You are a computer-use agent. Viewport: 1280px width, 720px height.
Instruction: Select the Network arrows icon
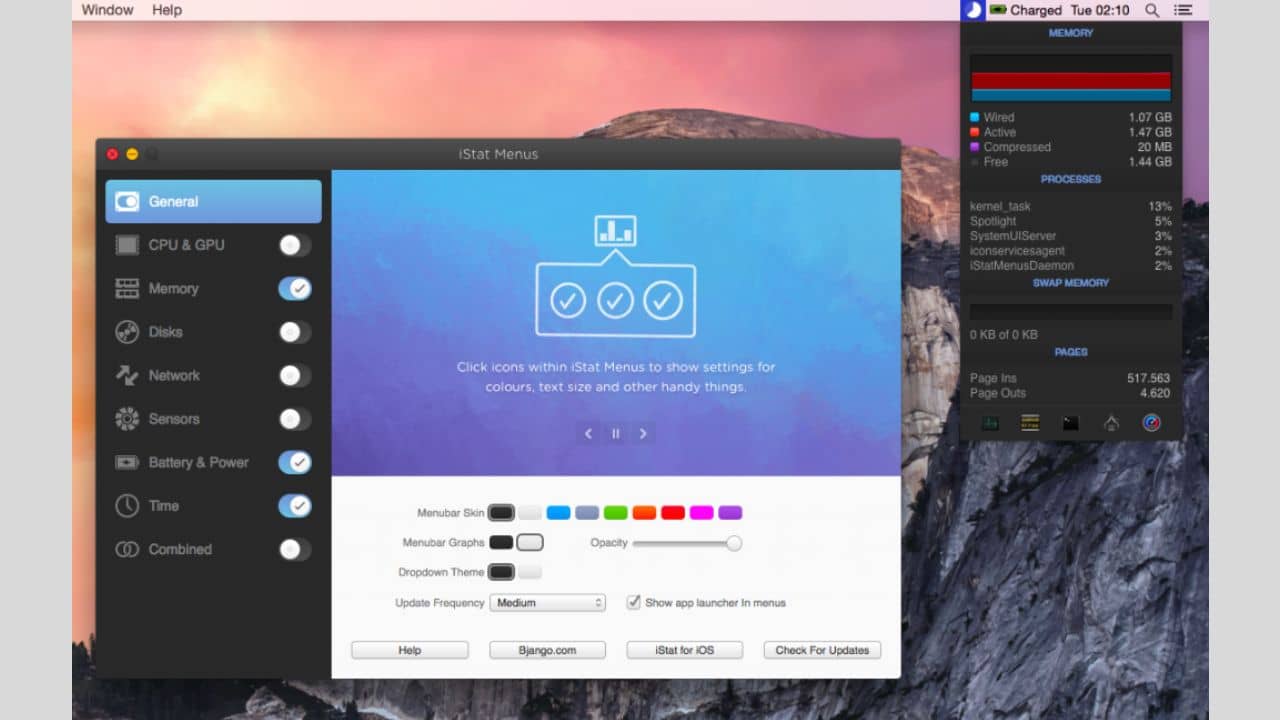[x=127, y=376]
